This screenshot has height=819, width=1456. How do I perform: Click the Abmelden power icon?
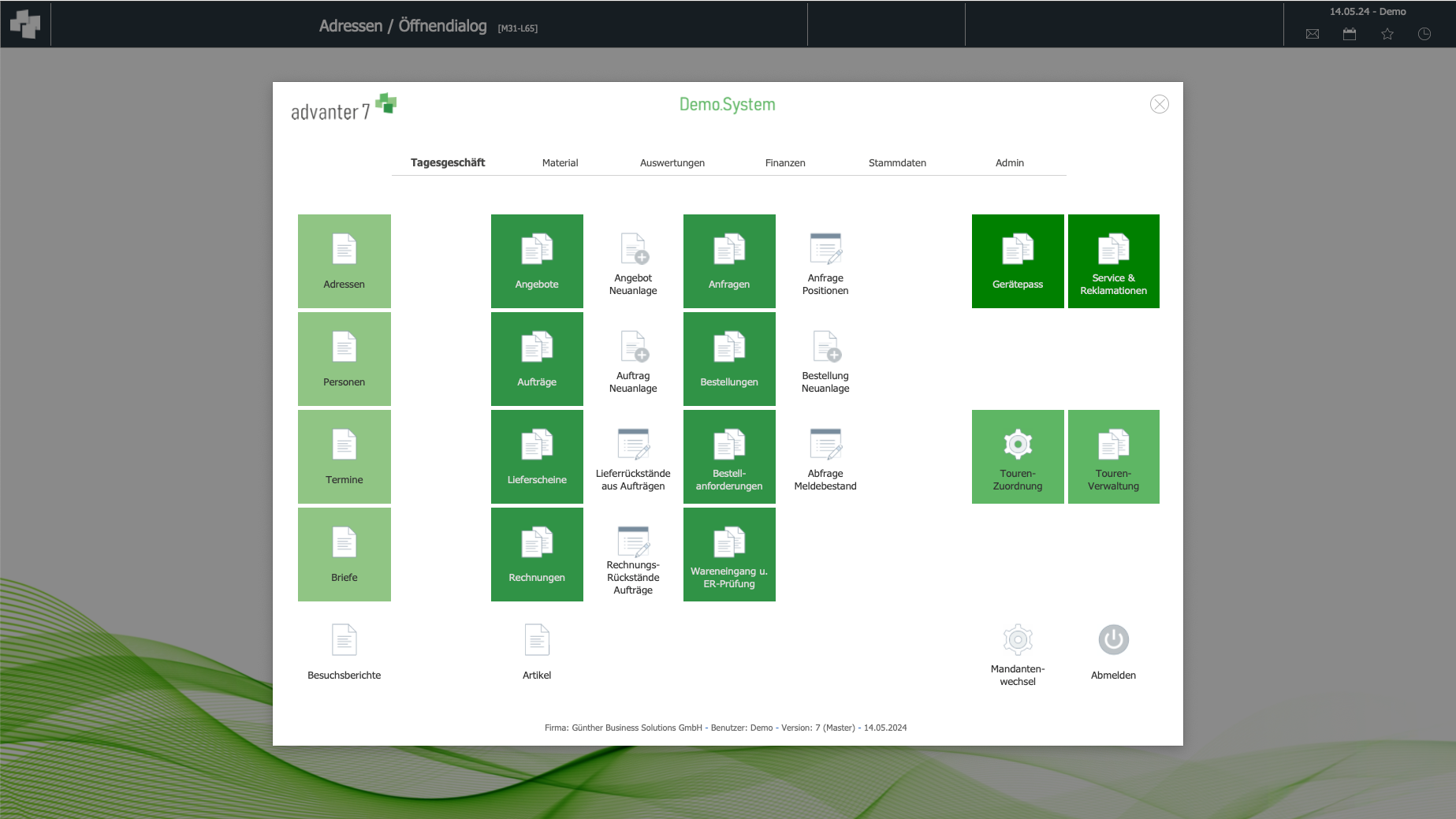pyautogui.click(x=1113, y=640)
